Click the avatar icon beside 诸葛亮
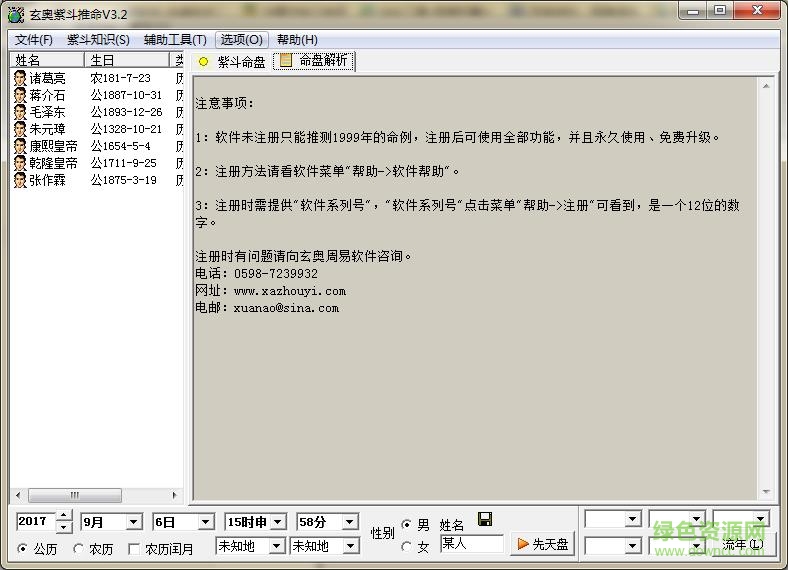788x570 pixels. [20, 78]
